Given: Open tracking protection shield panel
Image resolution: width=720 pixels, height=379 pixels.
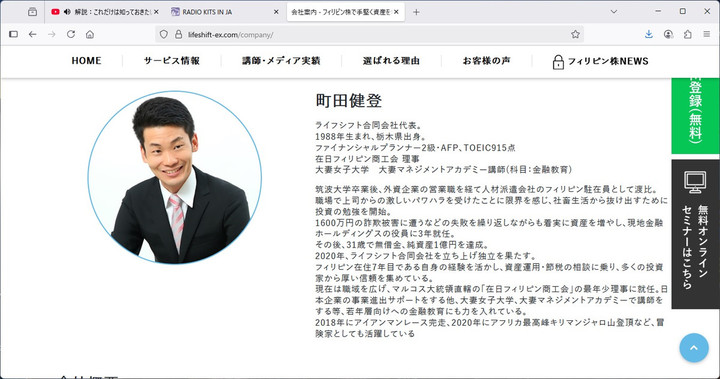Looking at the screenshot, I should tap(163, 34).
